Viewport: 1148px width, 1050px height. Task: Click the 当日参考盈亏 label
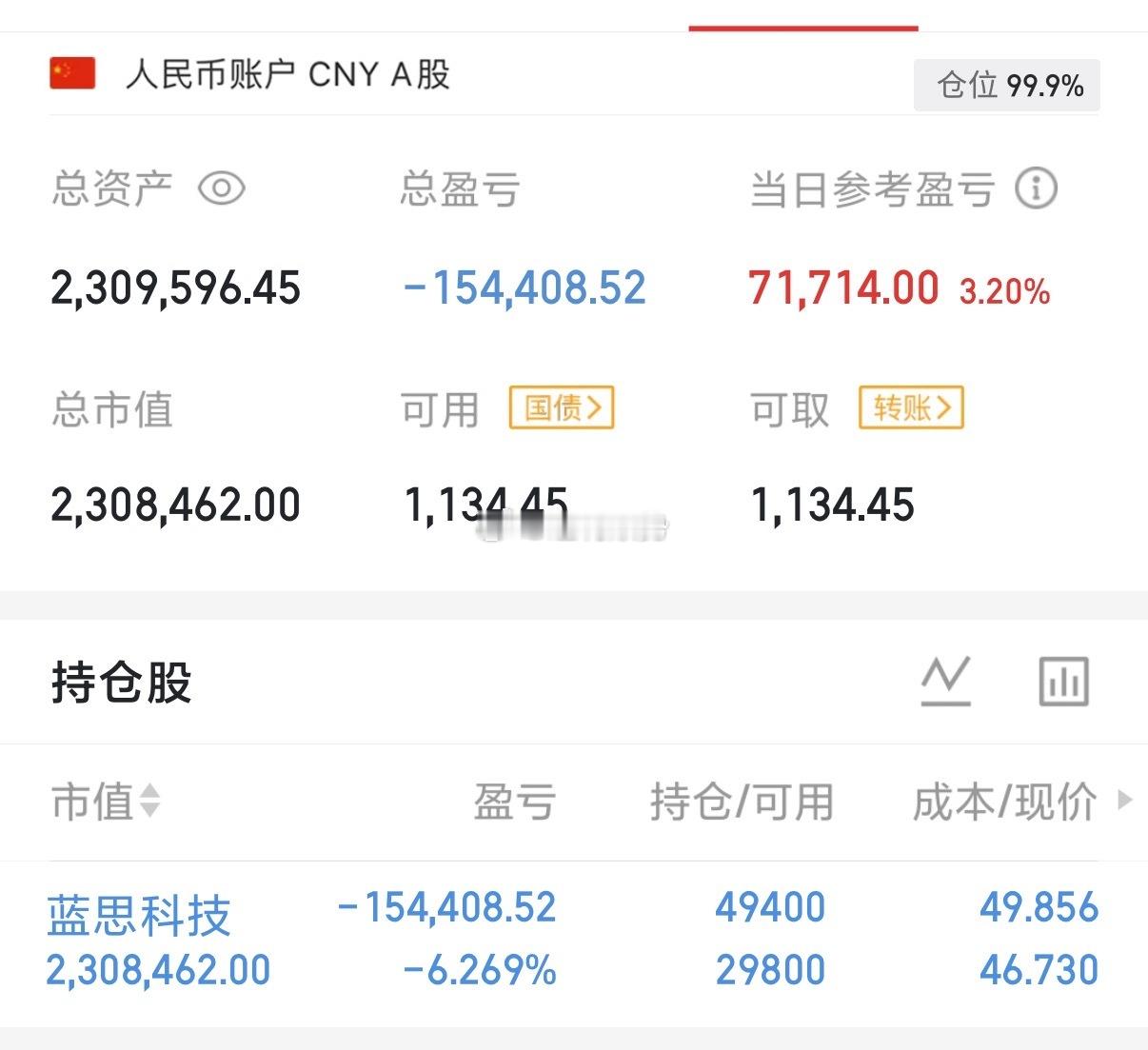(x=872, y=188)
